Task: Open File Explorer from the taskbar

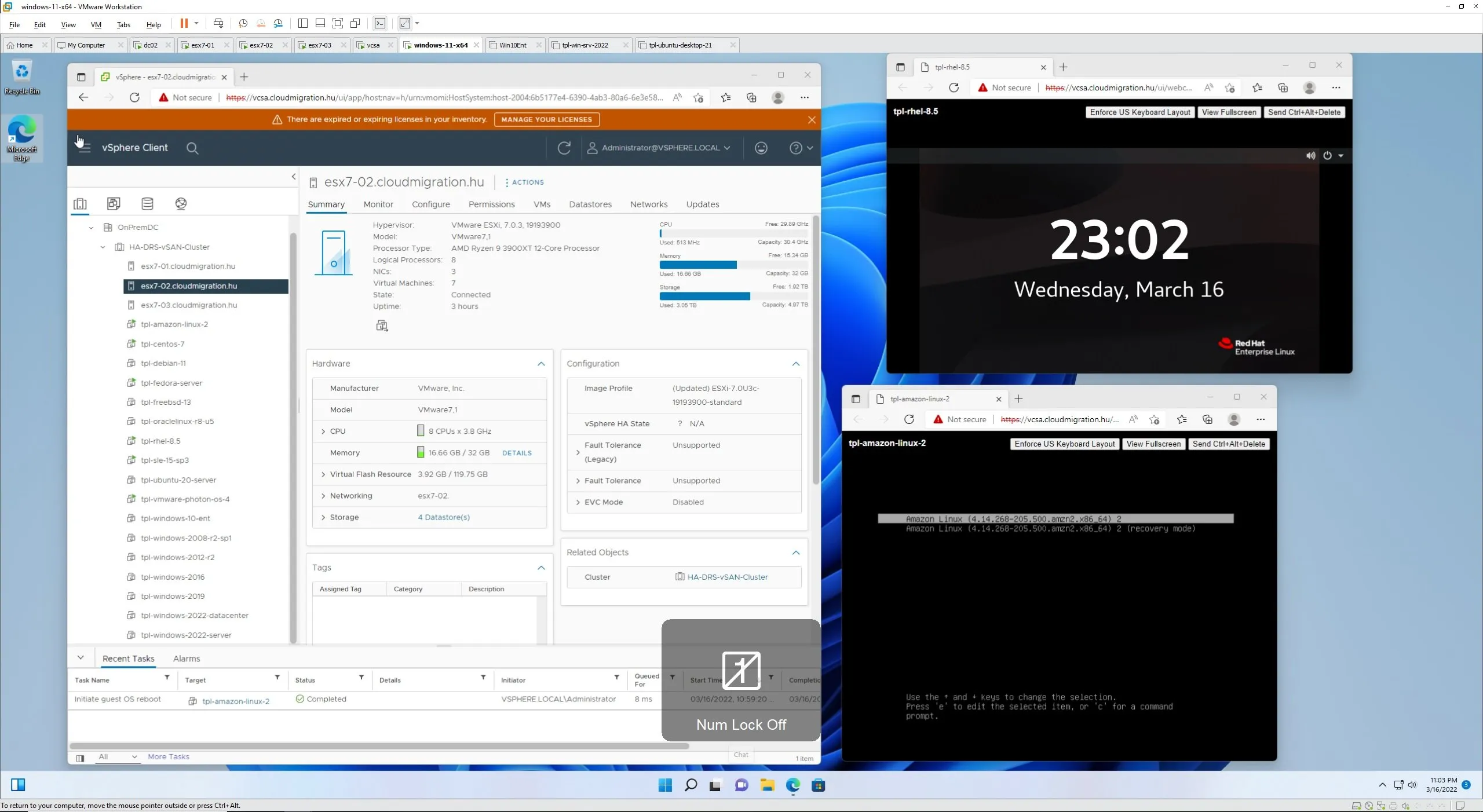Action: point(768,785)
